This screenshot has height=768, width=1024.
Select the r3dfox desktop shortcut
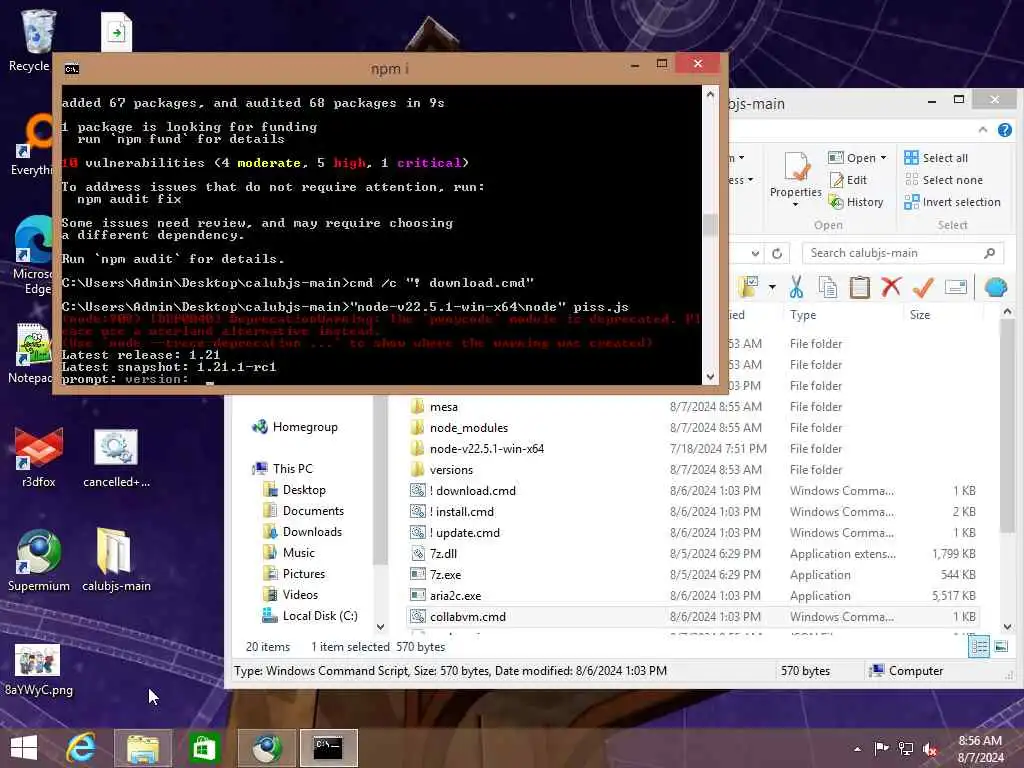[39, 456]
